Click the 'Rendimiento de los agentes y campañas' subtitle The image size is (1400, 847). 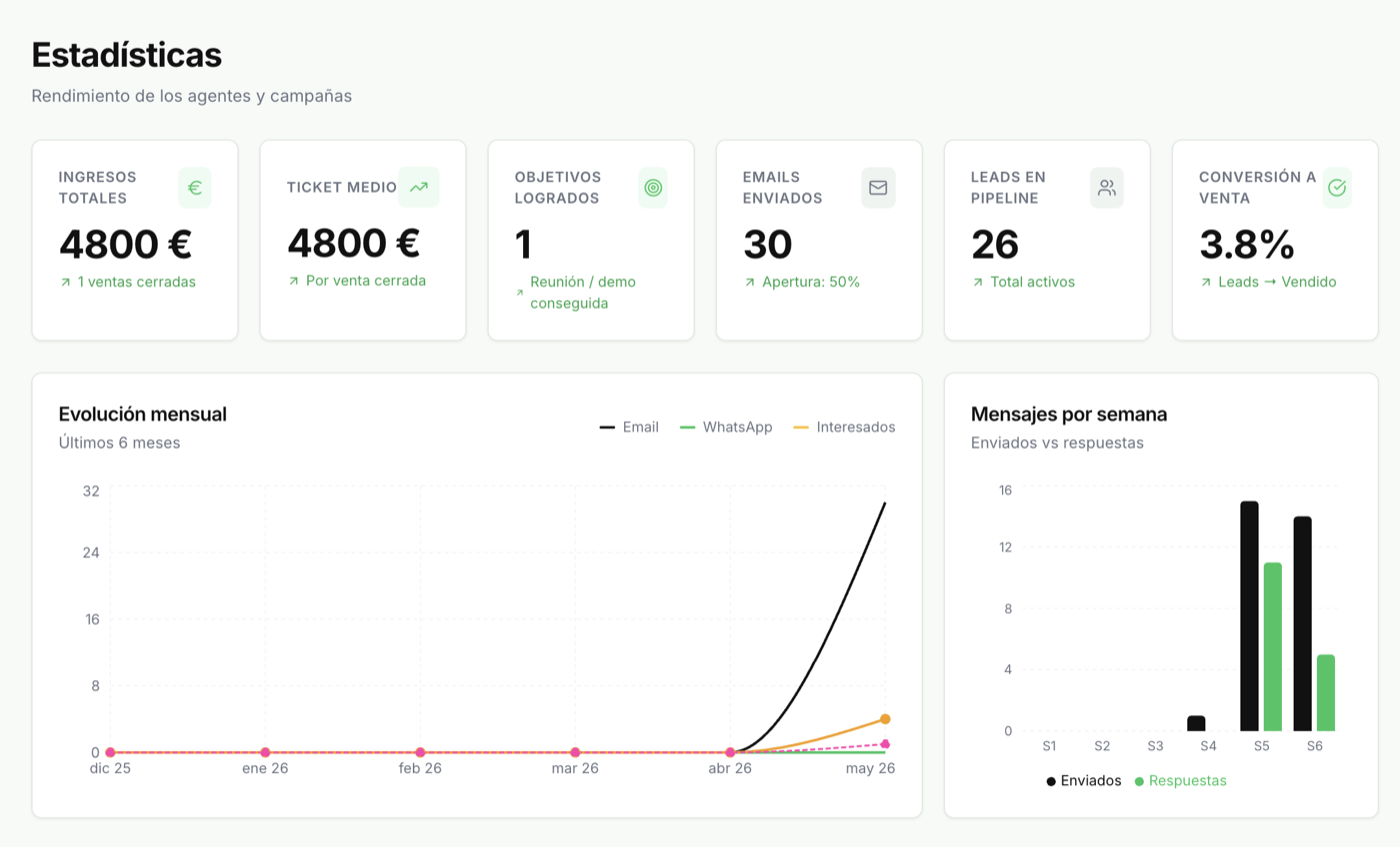point(192,96)
